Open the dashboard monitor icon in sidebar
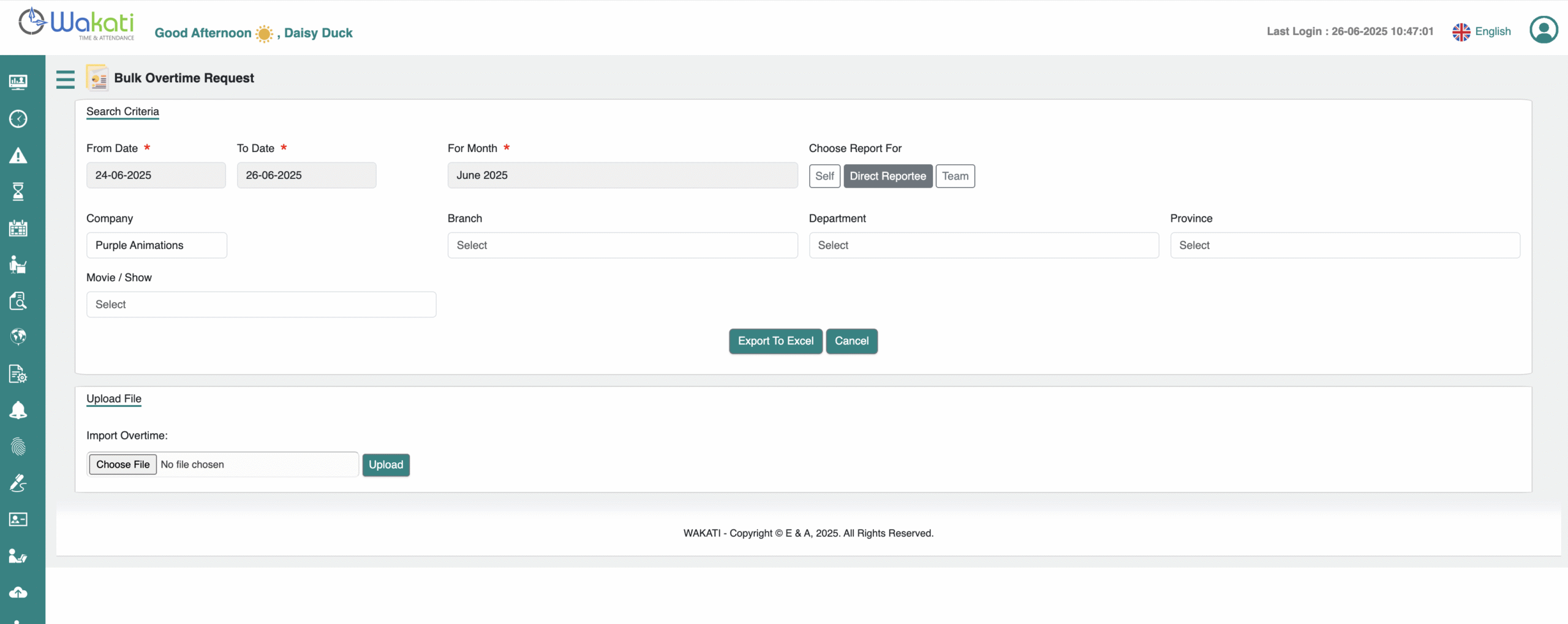The height and width of the screenshot is (624, 1568). (x=18, y=82)
